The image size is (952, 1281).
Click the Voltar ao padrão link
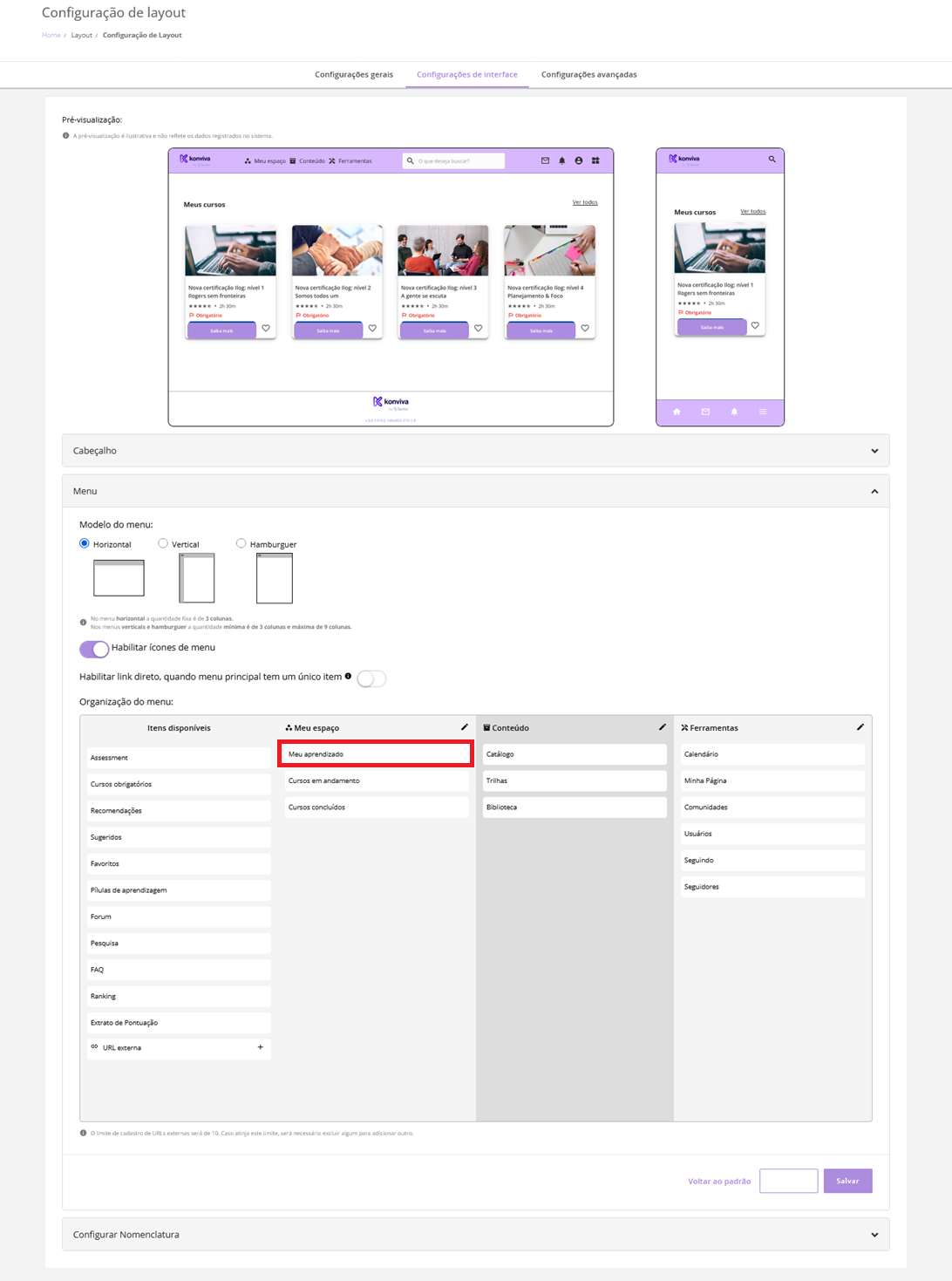(x=719, y=1182)
